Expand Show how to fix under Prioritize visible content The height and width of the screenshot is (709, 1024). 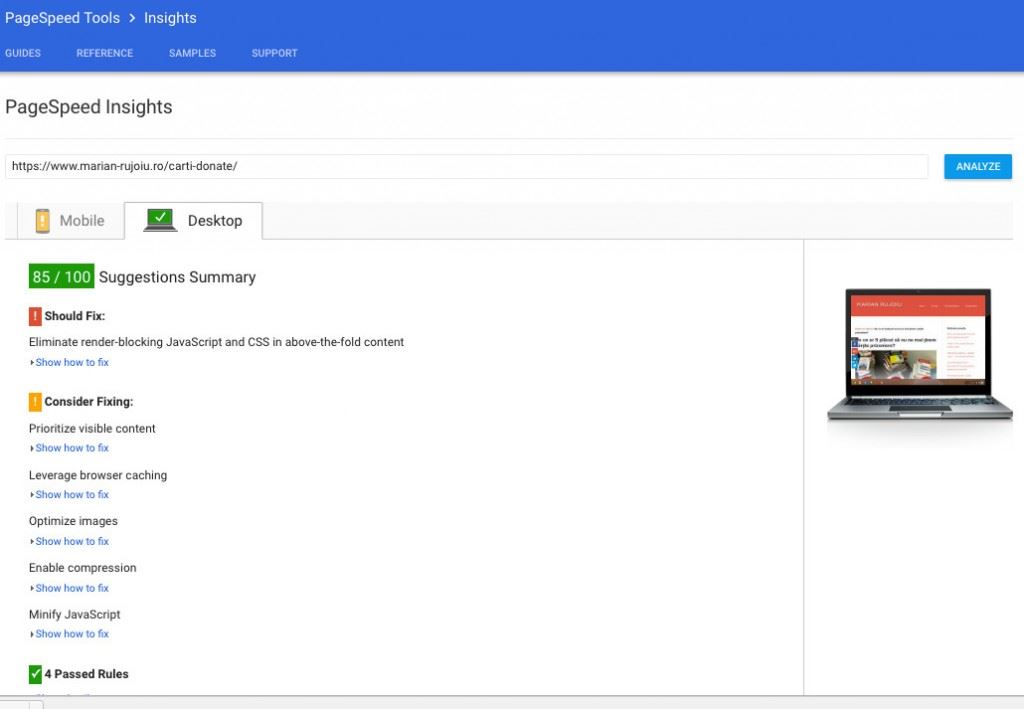pos(71,447)
